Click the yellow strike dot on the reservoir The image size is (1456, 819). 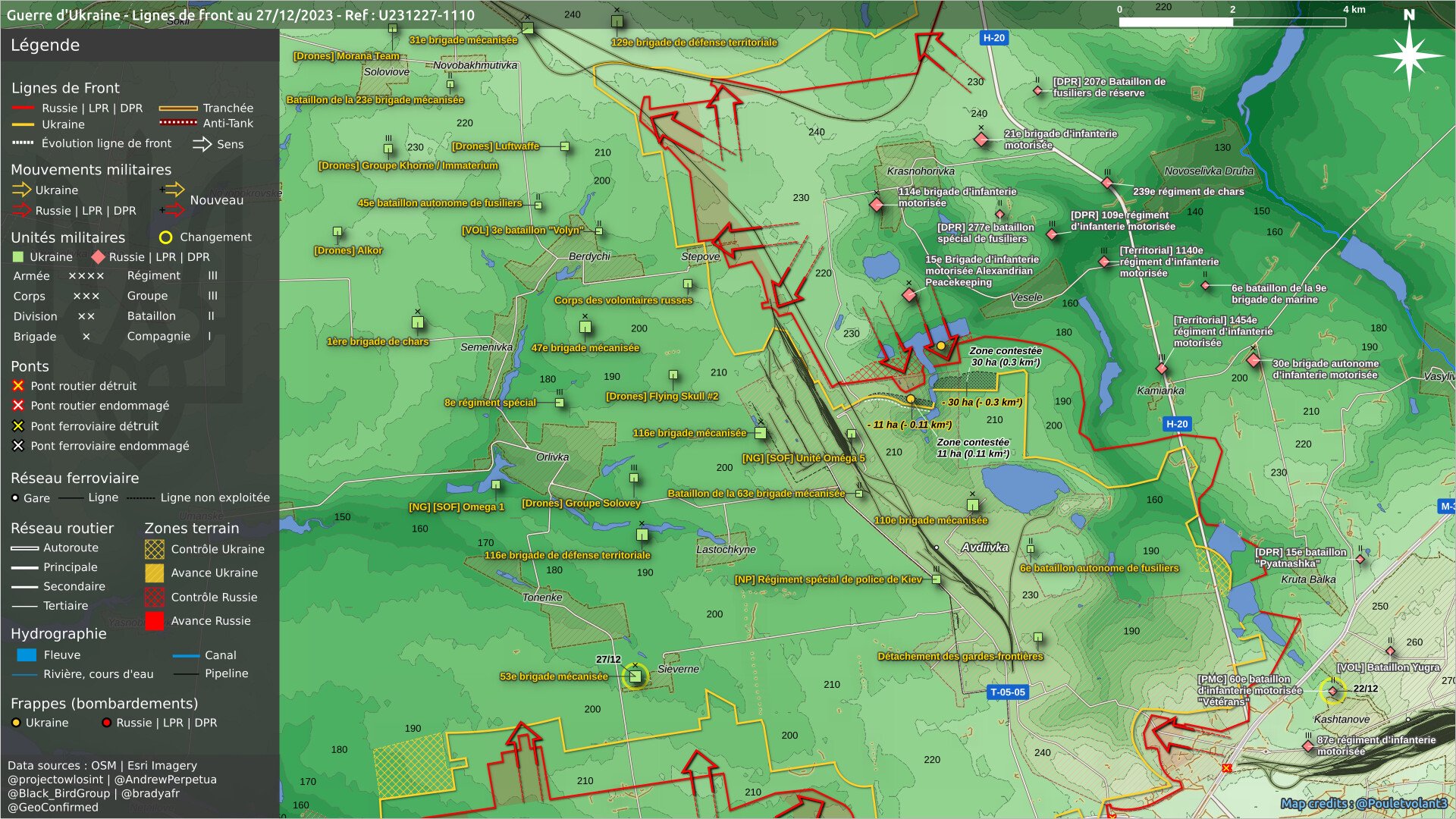941,346
